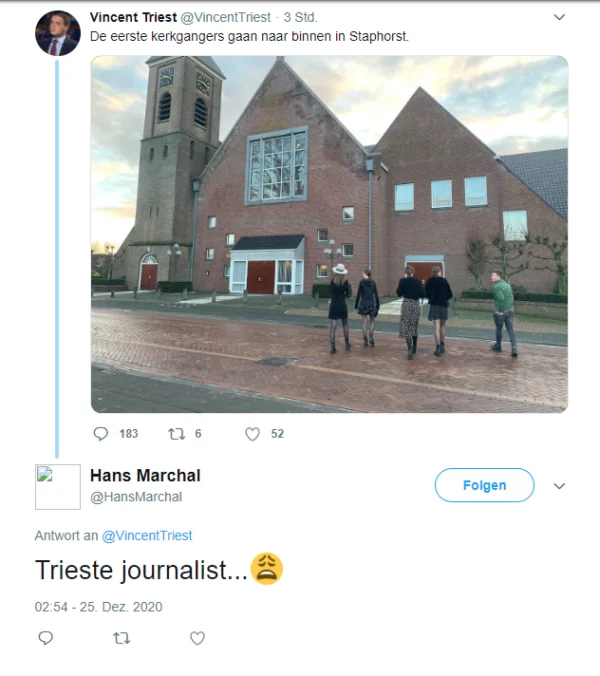Like Hans Marchal's reply
This screenshot has height=676, width=600.
(x=197, y=638)
